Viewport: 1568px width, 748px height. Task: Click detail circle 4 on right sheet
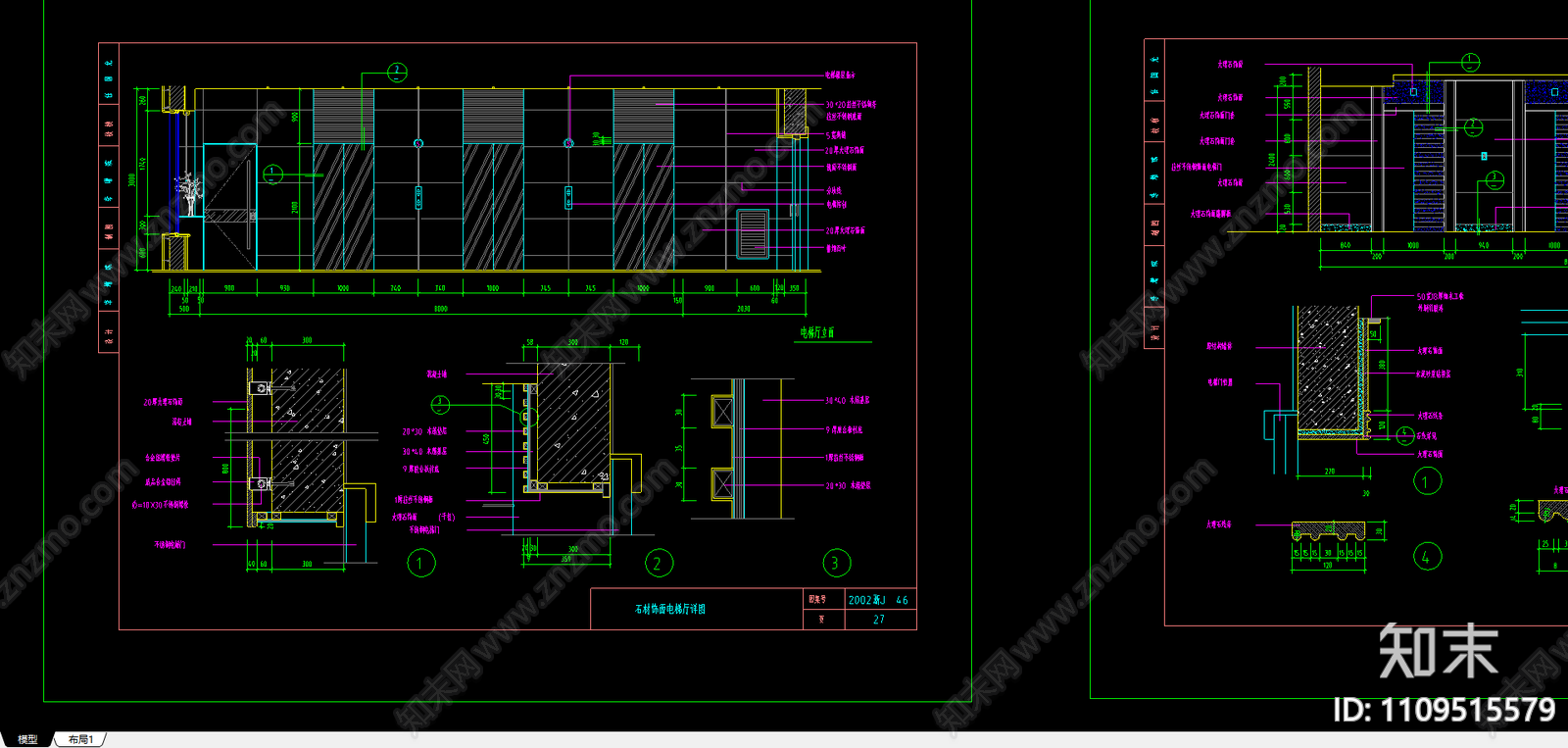(1427, 557)
